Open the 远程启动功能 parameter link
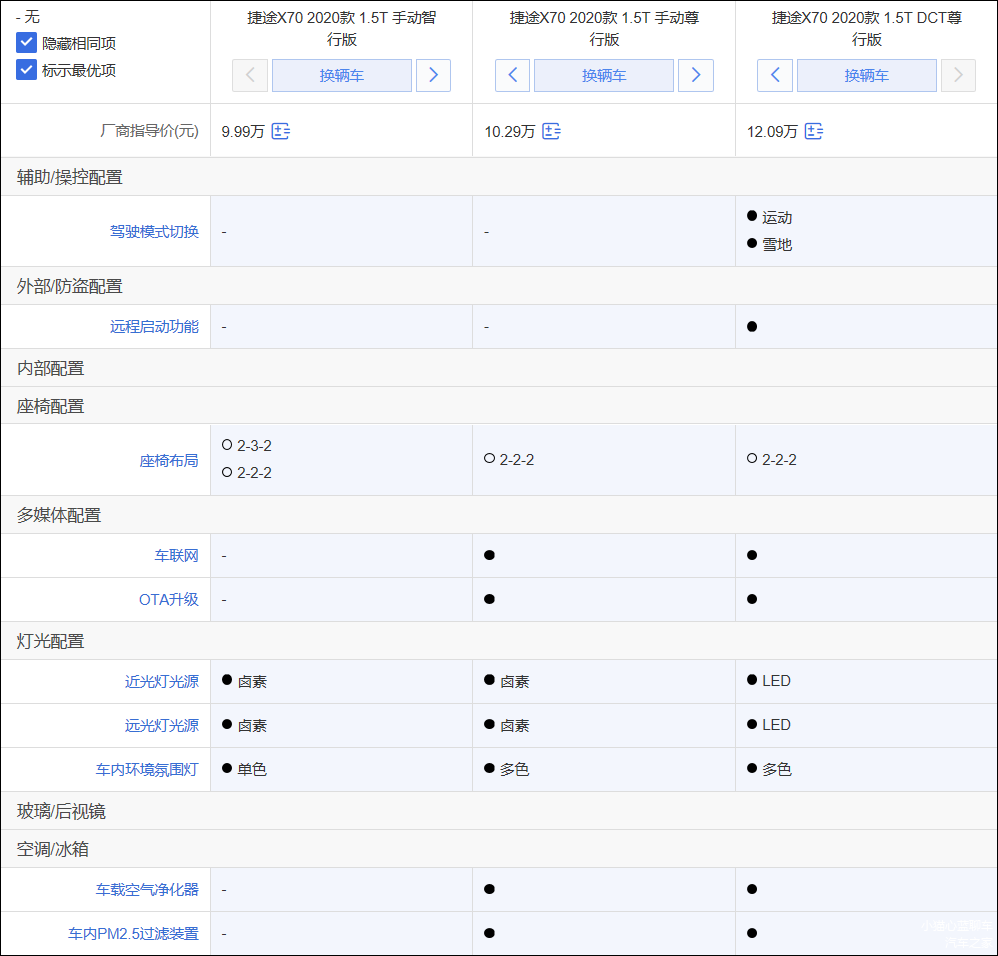The height and width of the screenshot is (956, 998). pyautogui.click(x=154, y=327)
